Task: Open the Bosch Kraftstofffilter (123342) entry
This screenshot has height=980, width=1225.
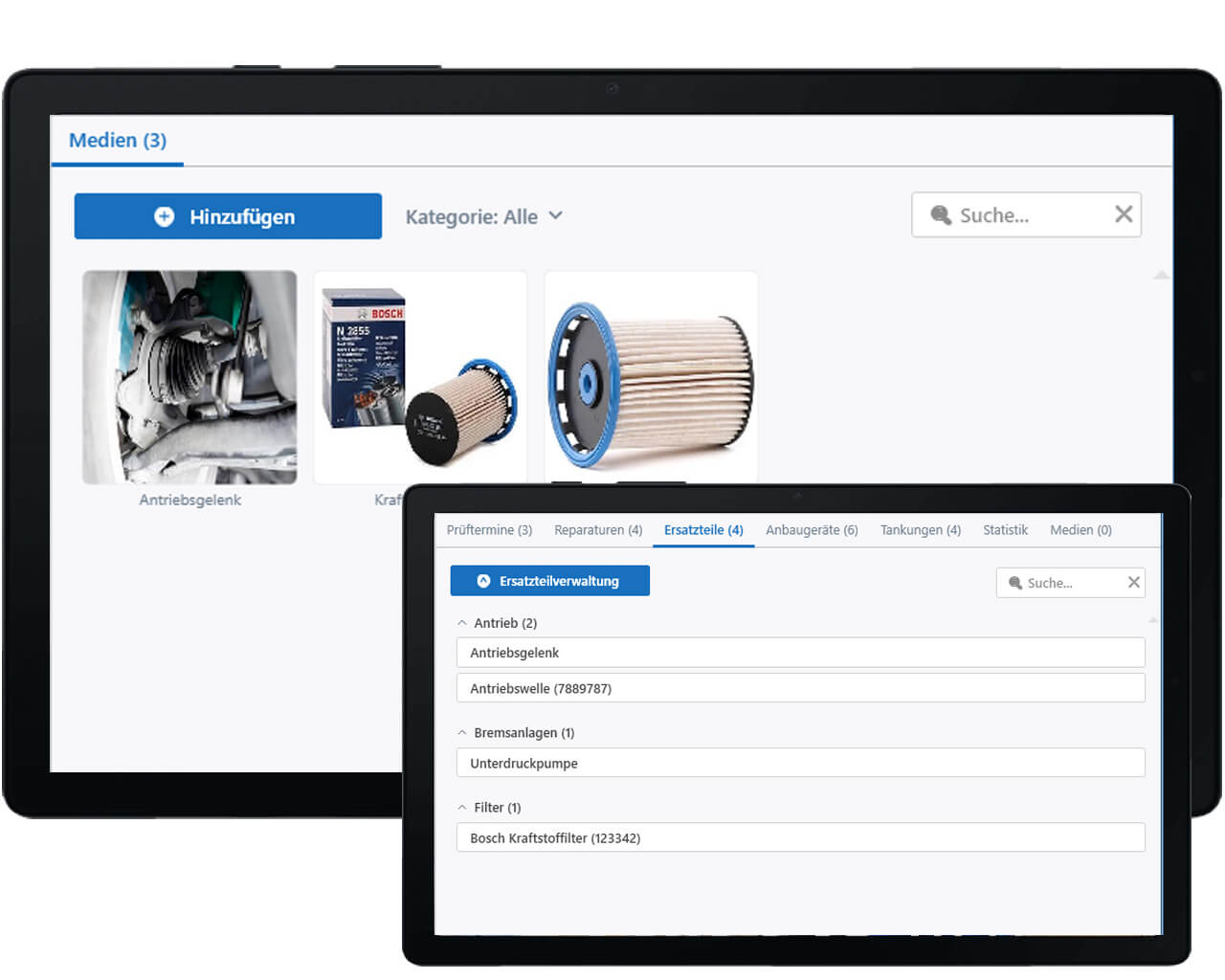Action: point(800,837)
